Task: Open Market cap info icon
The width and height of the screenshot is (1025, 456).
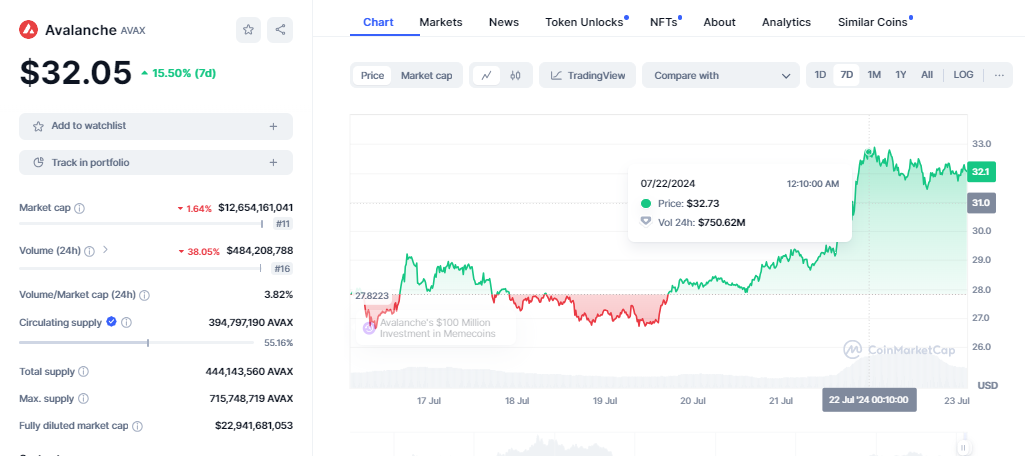Action: pyautogui.click(x=80, y=208)
